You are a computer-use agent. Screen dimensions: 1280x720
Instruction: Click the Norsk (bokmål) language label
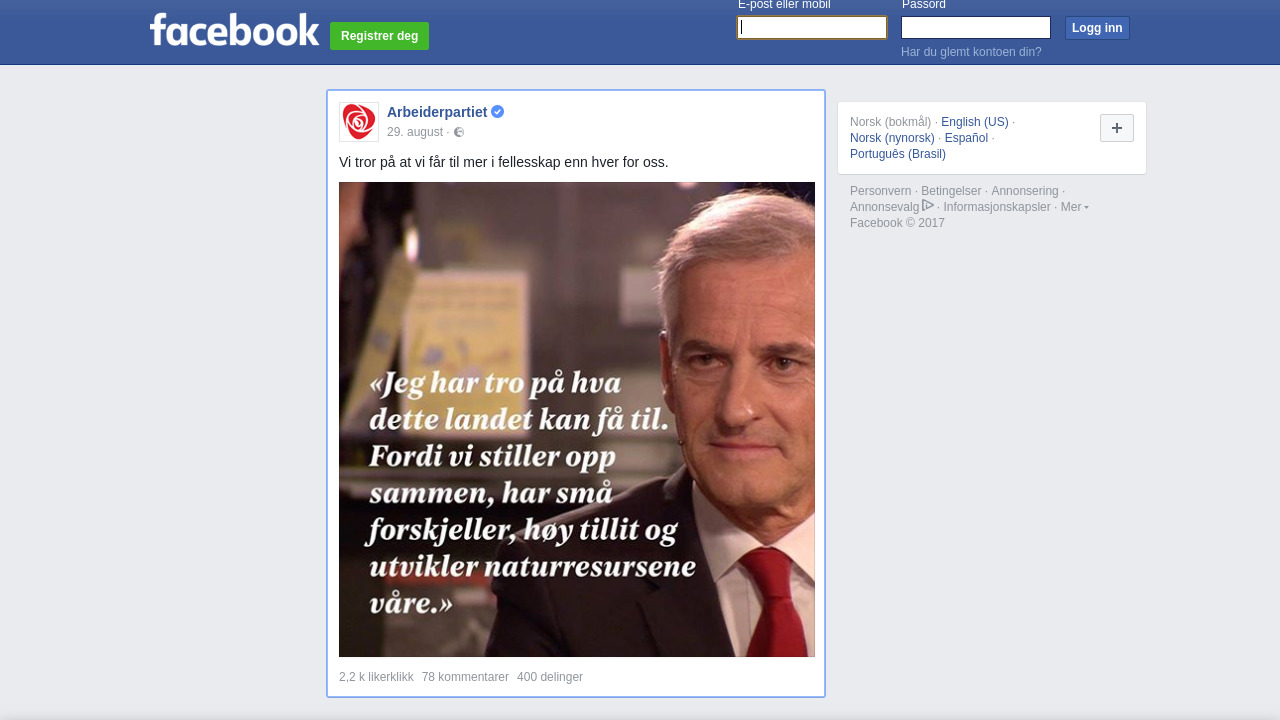(890, 122)
